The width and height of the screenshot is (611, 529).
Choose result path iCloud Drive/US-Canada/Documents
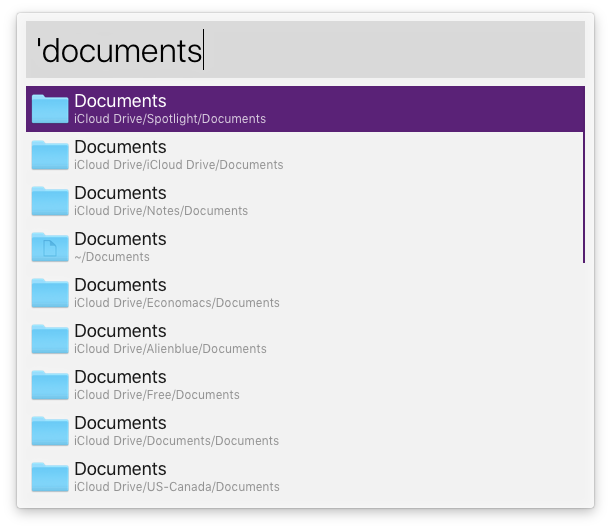click(x=177, y=487)
